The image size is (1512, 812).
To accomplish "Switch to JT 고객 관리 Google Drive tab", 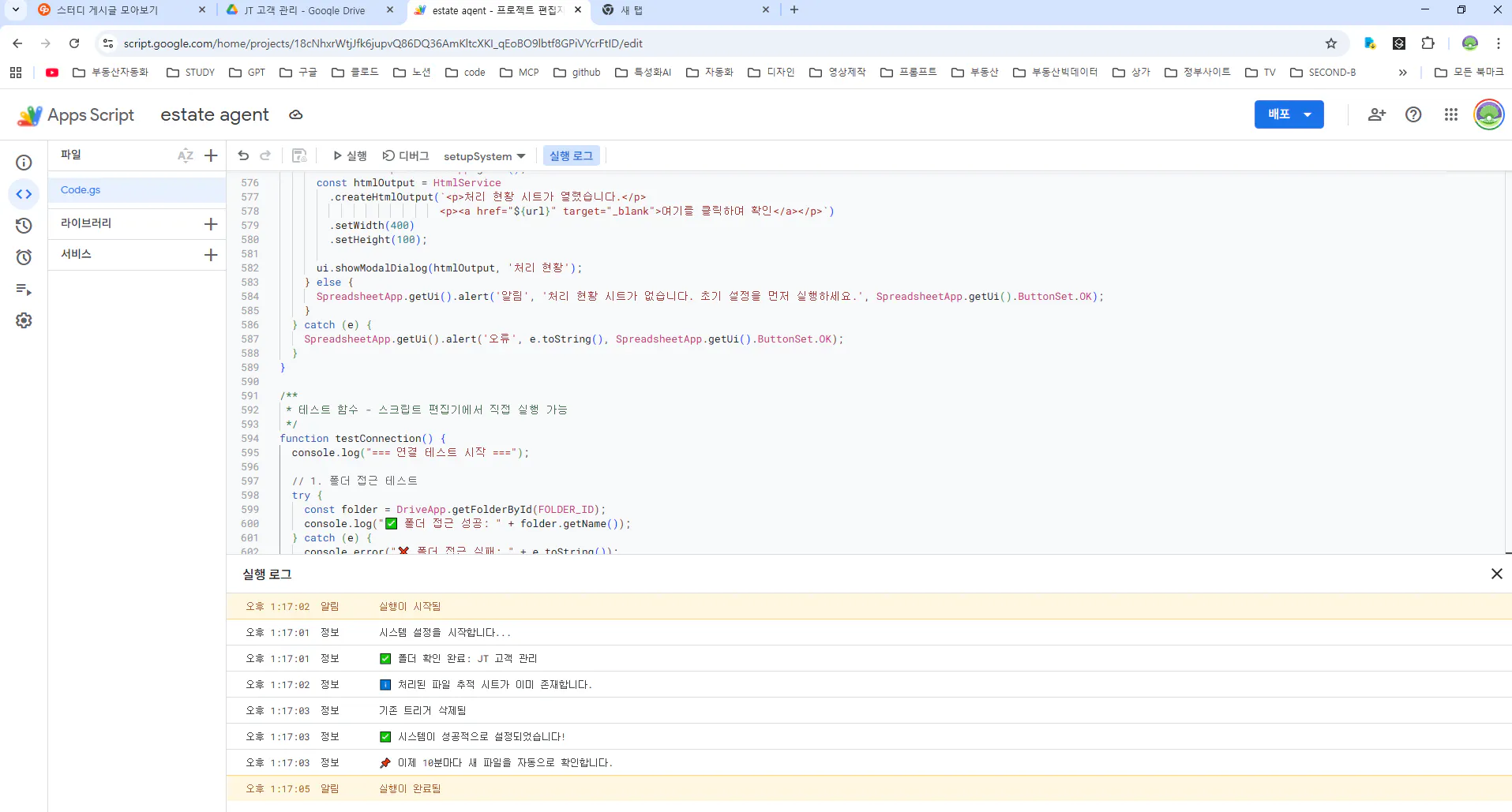I will pos(304,10).
